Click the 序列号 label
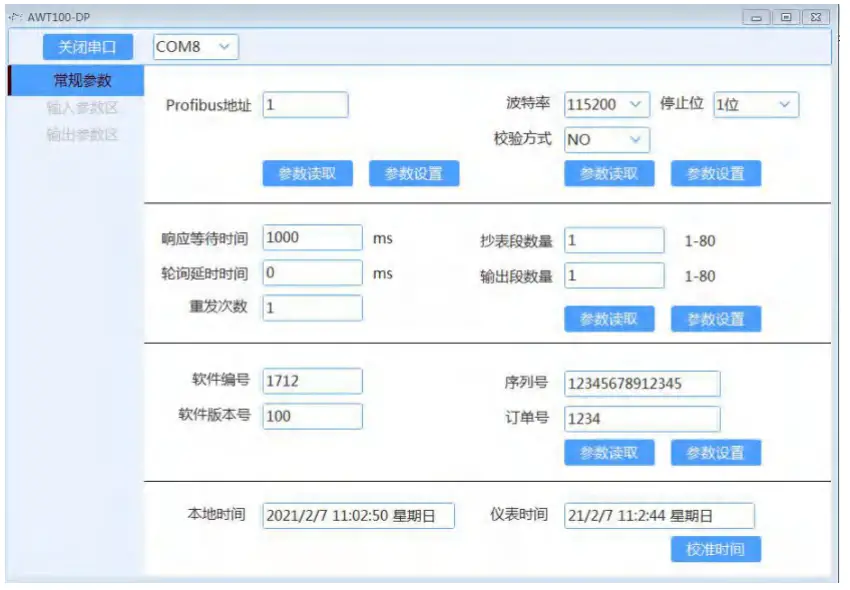The height and width of the screenshot is (590, 850). tap(526, 382)
